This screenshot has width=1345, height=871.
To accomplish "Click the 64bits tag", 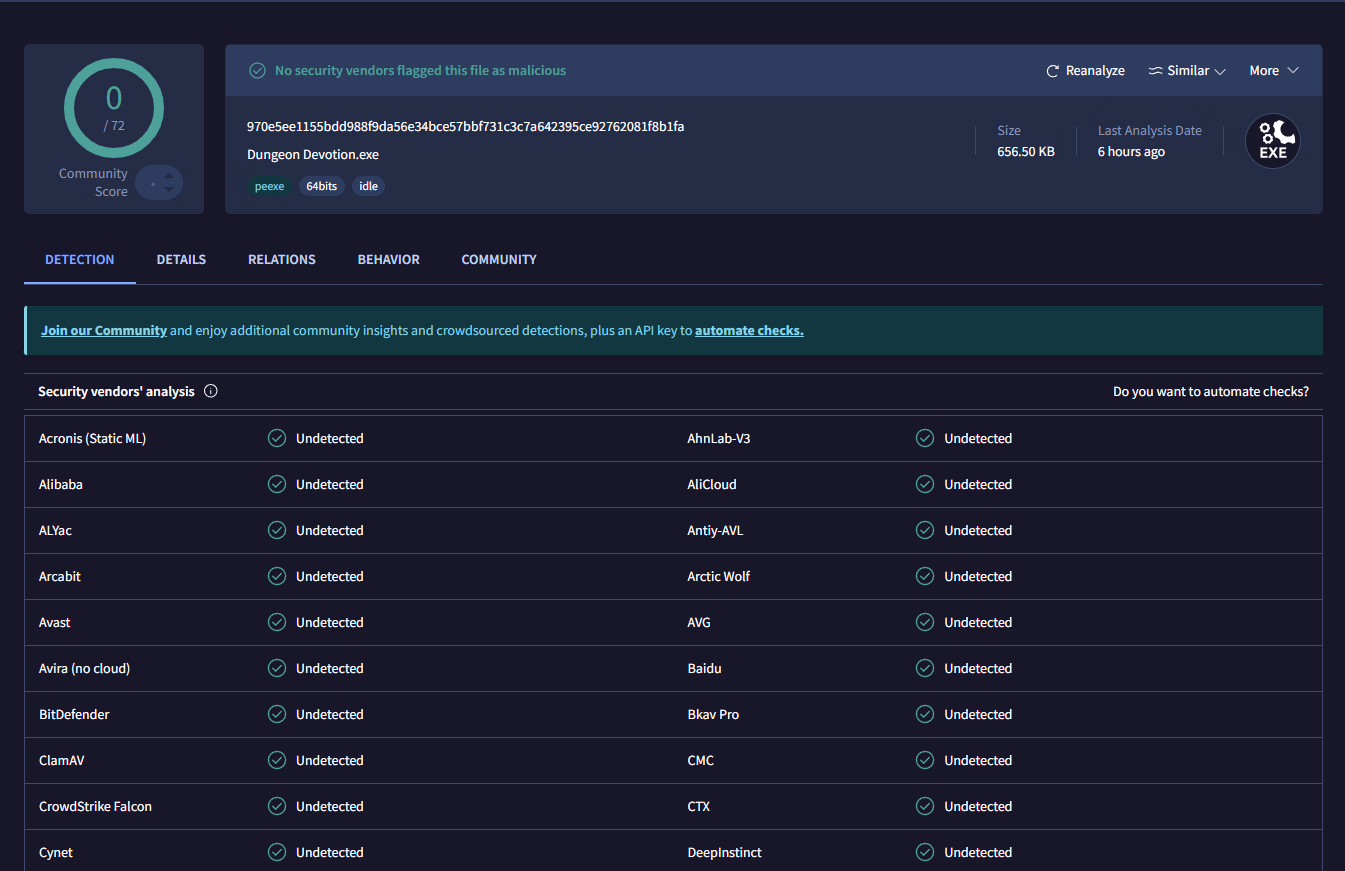I will [322, 186].
